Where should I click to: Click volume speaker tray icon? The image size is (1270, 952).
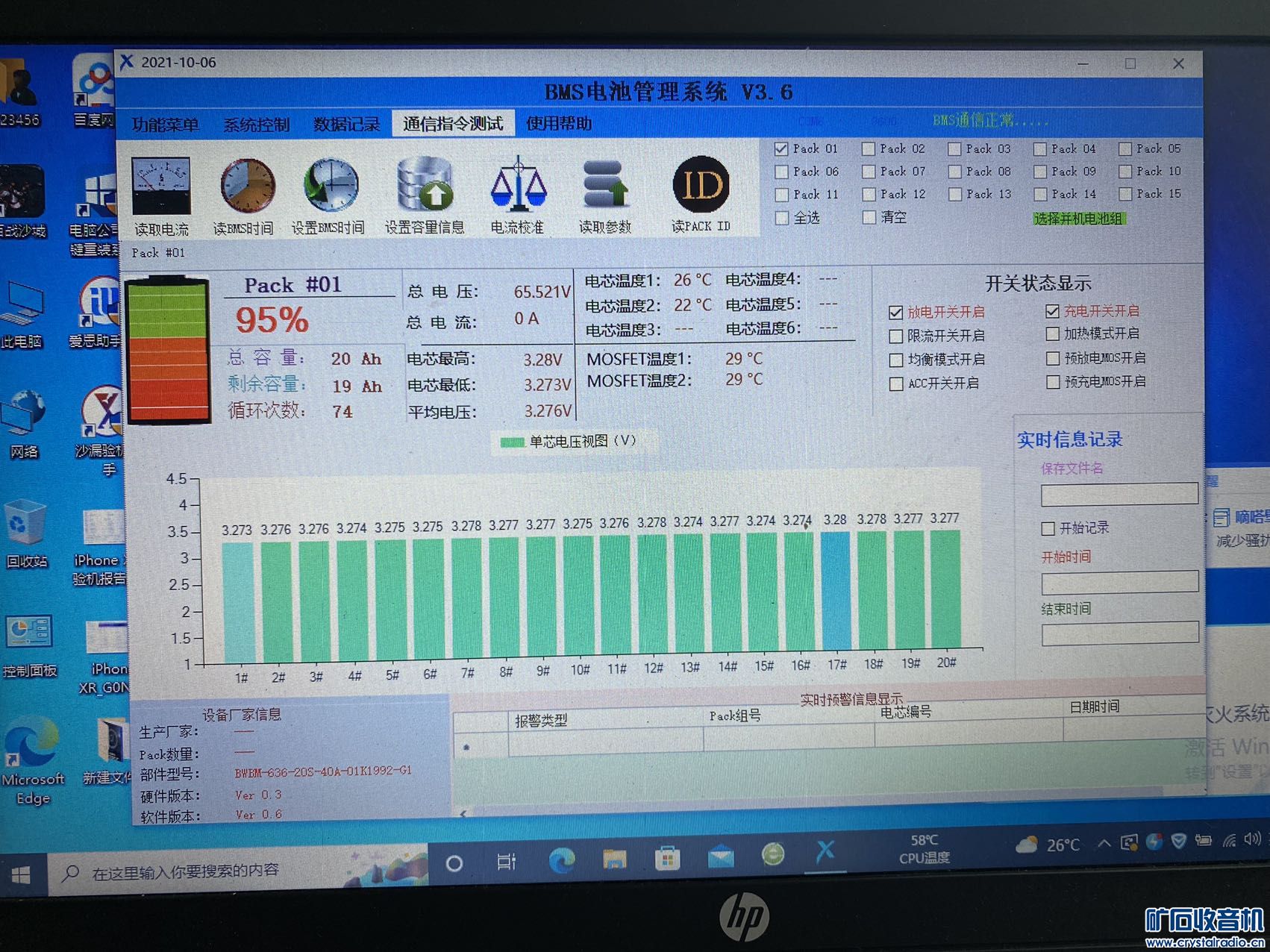(x=1252, y=839)
